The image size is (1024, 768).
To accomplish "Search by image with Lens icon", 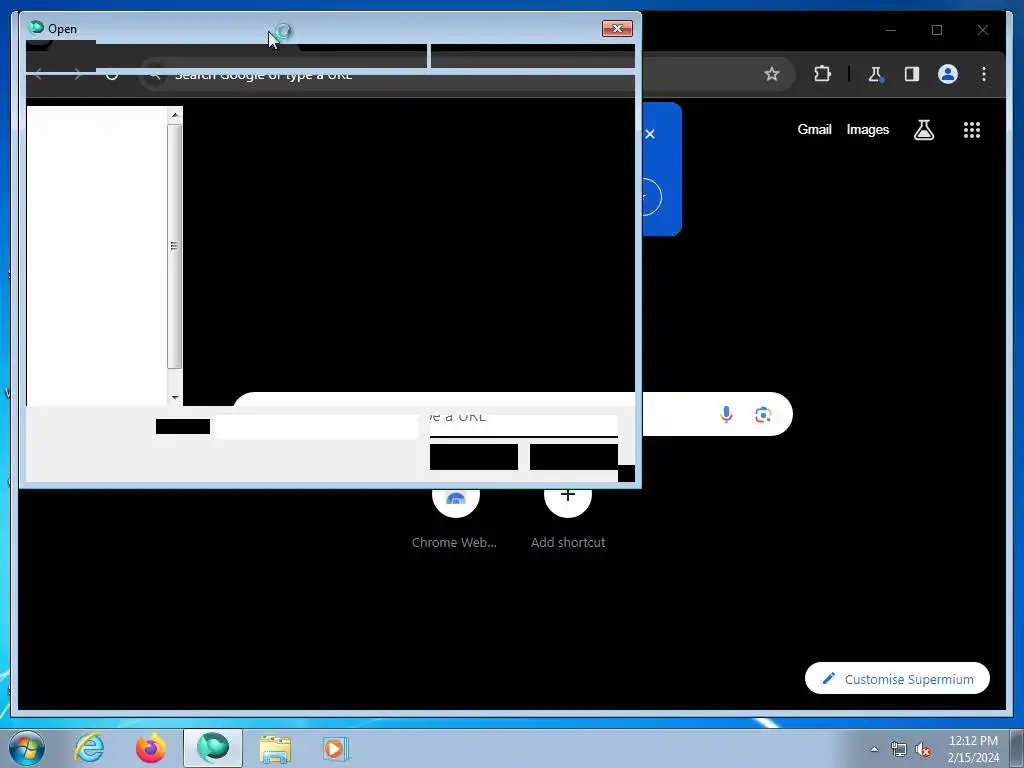I will pos(763,414).
